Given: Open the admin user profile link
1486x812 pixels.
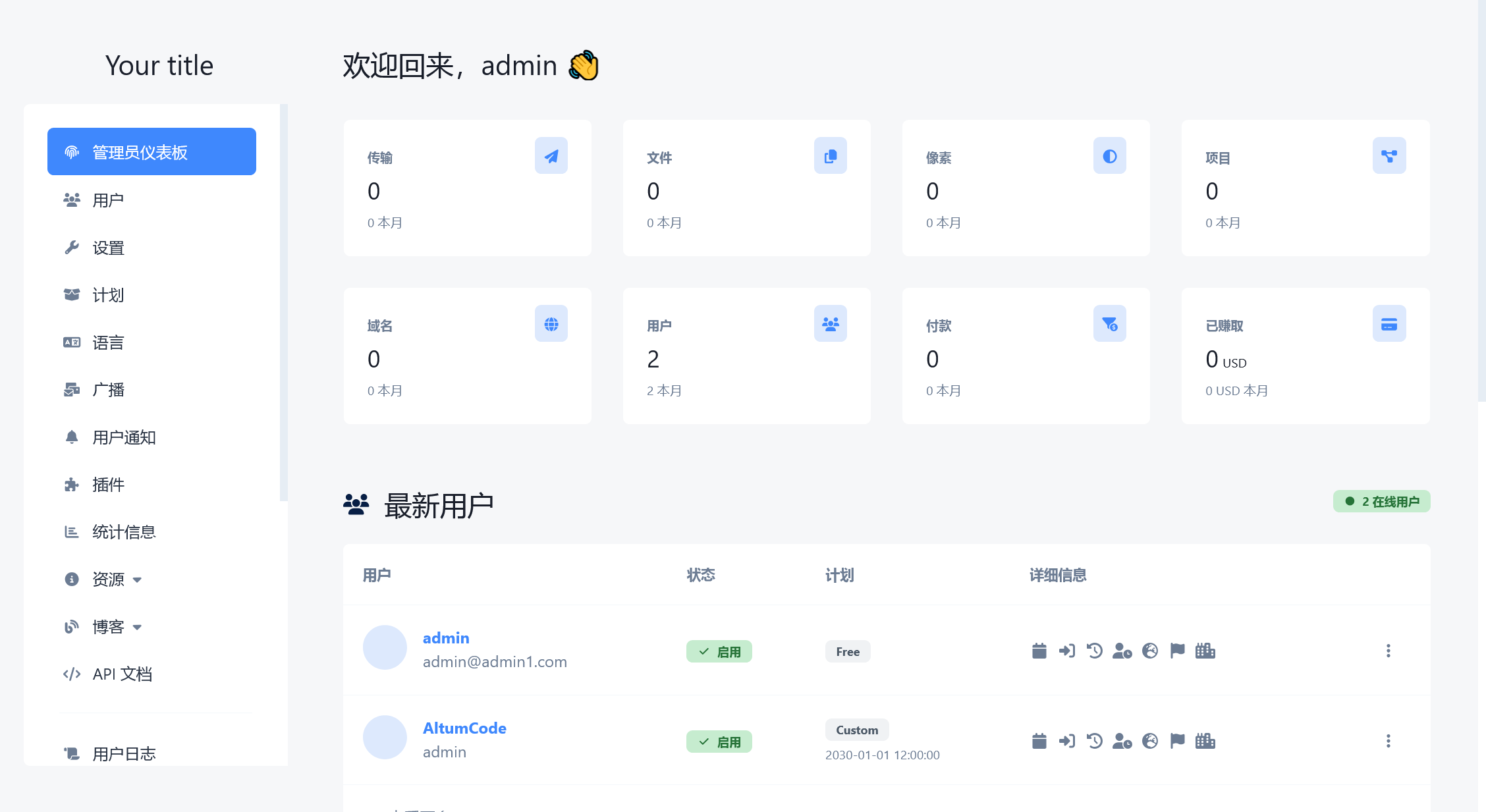Looking at the screenshot, I should (446, 638).
